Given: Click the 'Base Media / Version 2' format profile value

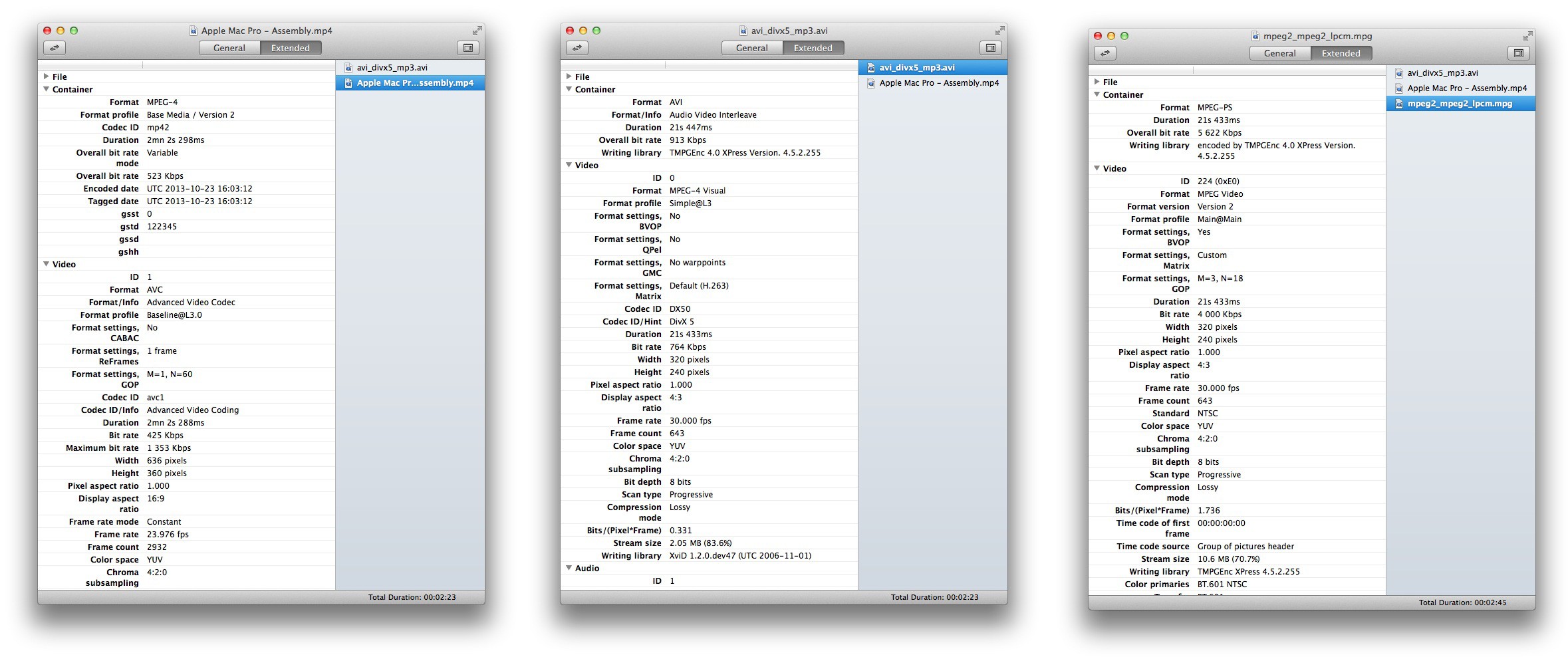Looking at the screenshot, I should (x=191, y=115).
